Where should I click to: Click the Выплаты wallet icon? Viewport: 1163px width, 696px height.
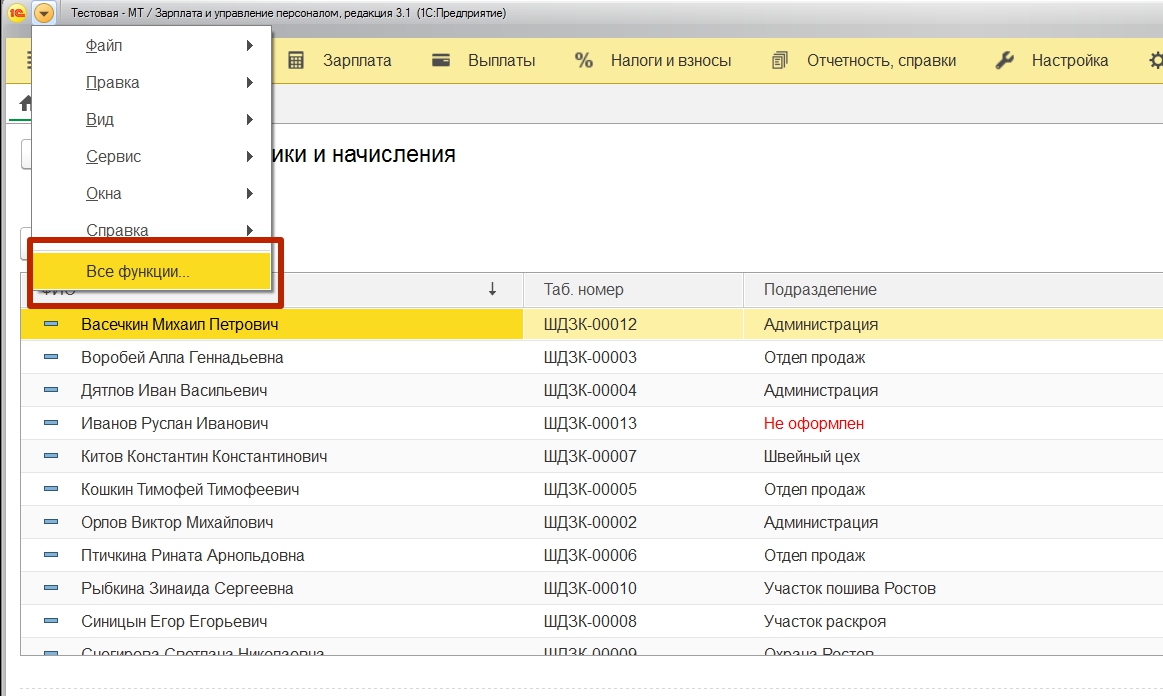441,60
